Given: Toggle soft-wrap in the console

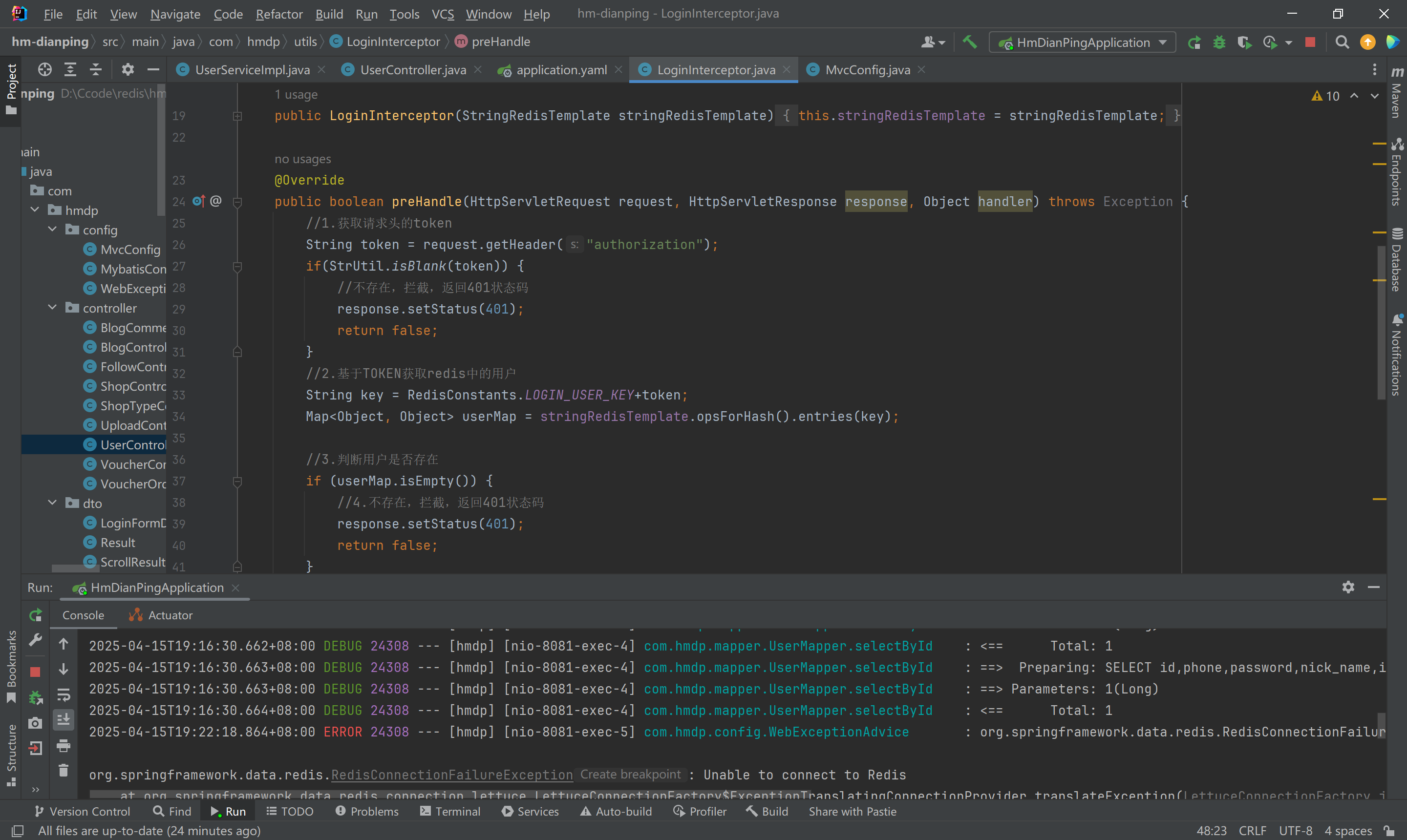Looking at the screenshot, I should [64, 694].
